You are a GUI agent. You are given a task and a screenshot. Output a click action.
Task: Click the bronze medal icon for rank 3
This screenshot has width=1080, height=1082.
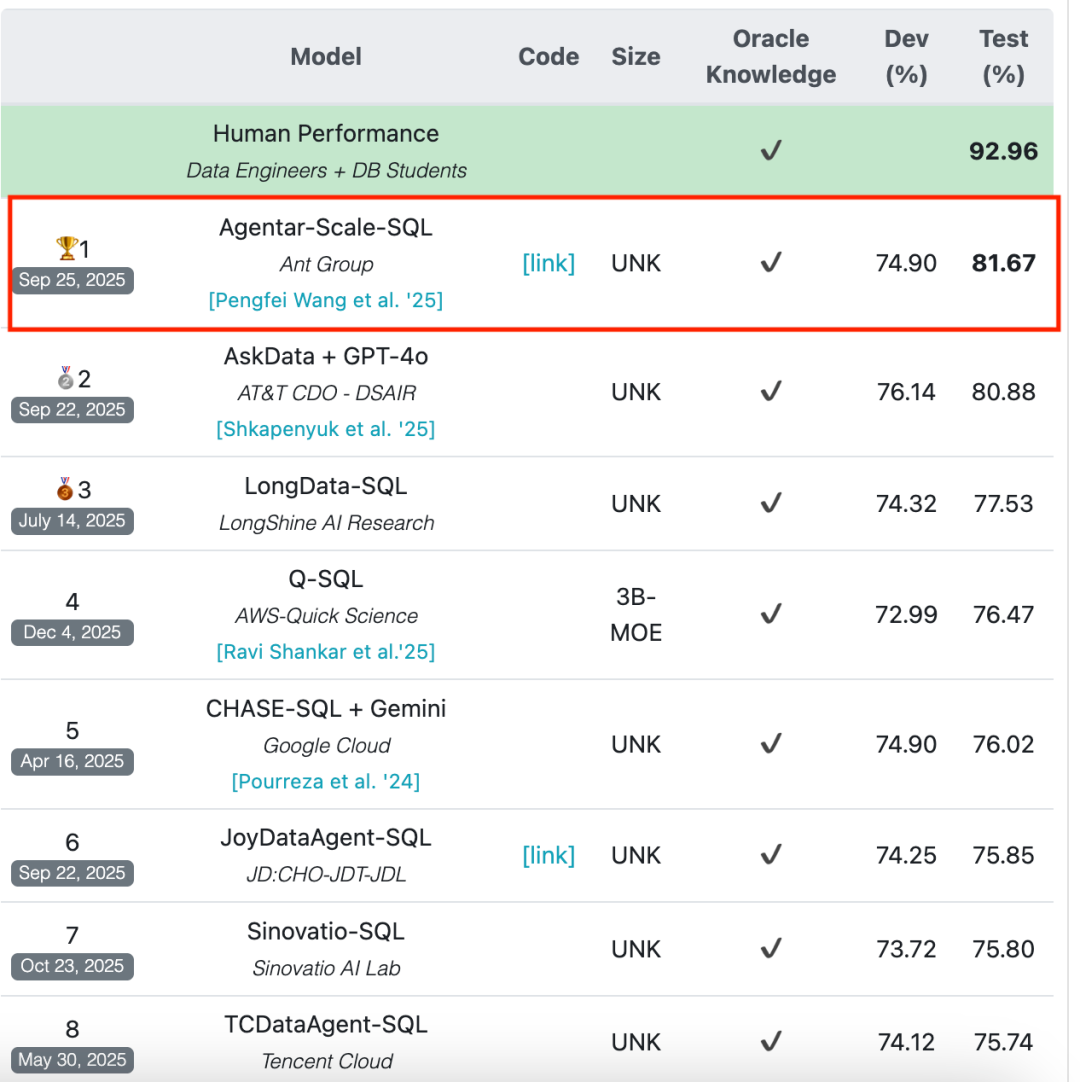pos(66,489)
